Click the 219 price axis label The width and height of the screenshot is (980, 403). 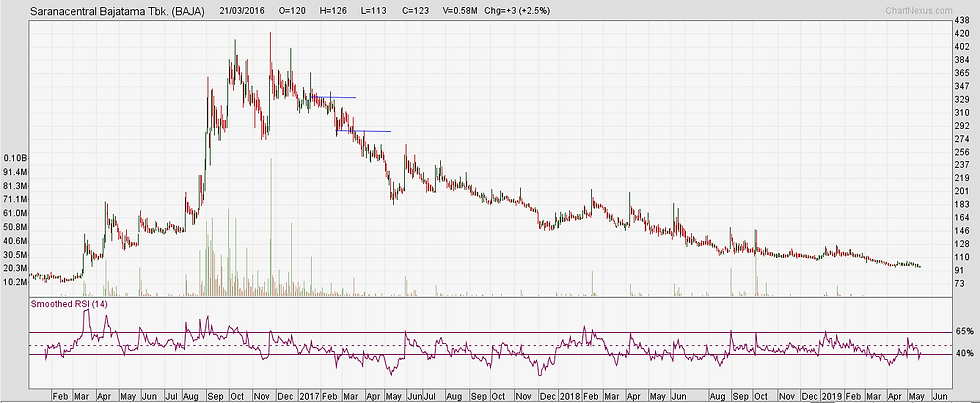963,178
